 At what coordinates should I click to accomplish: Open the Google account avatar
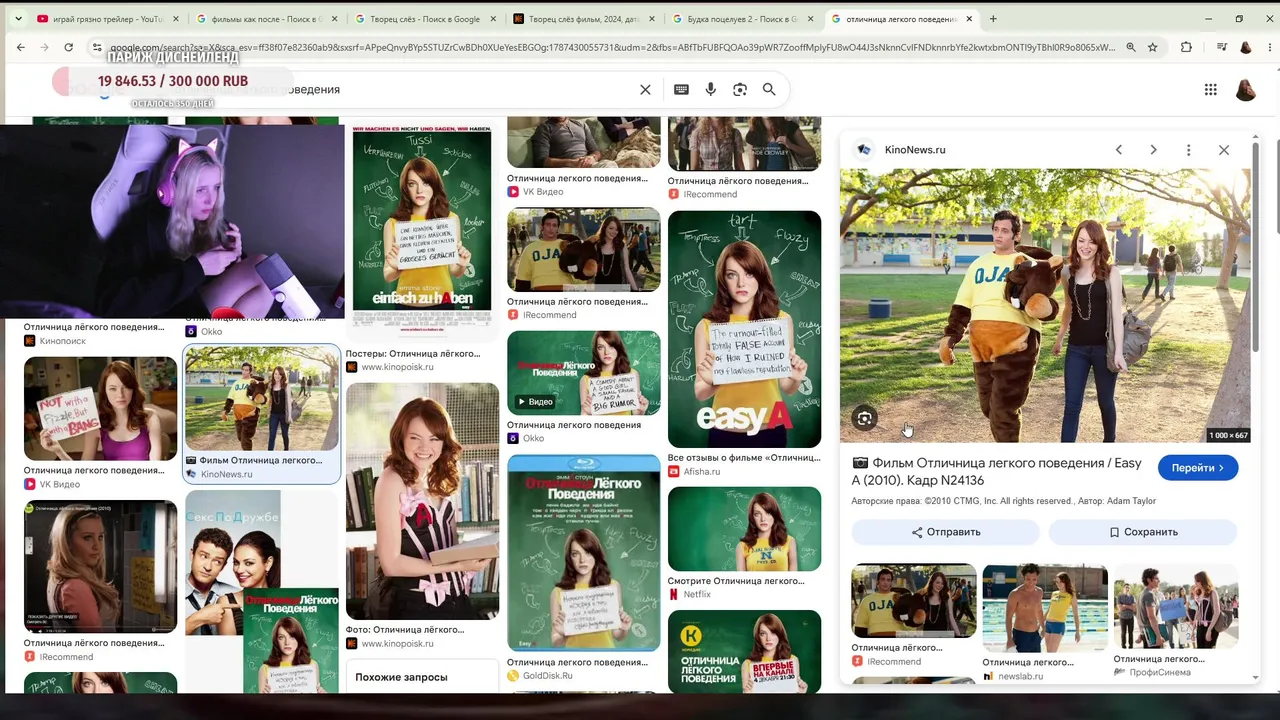1246,90
